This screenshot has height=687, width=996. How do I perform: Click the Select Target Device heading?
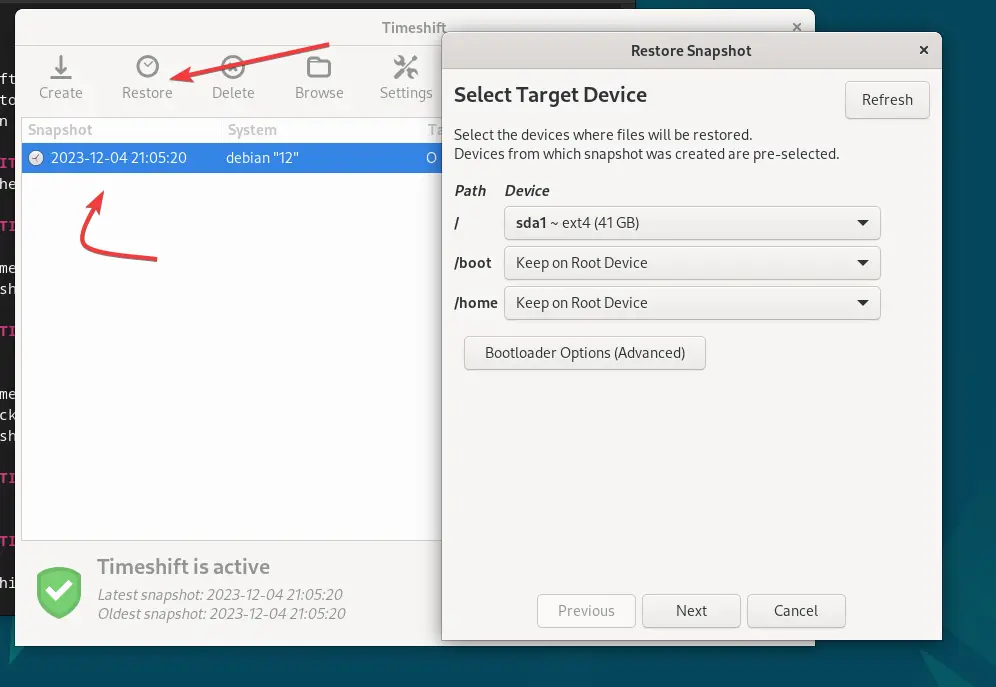tap(550, 95)
